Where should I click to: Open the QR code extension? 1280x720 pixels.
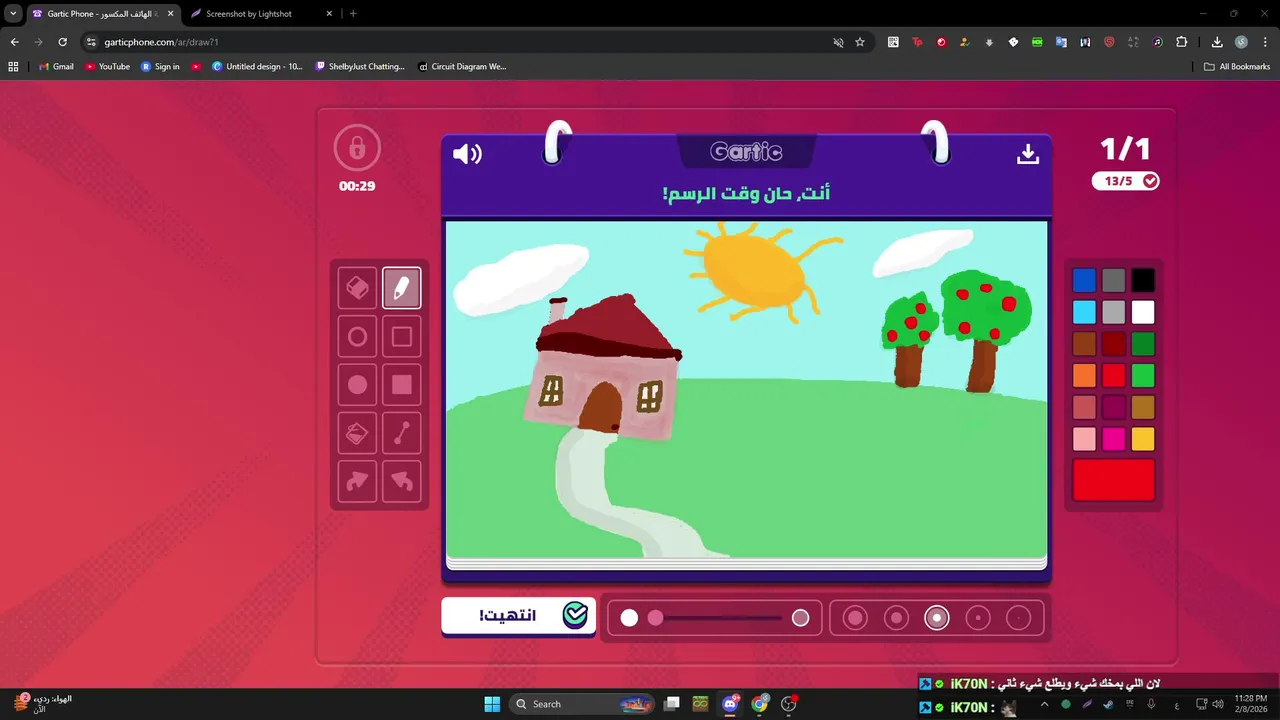(893, 42)
